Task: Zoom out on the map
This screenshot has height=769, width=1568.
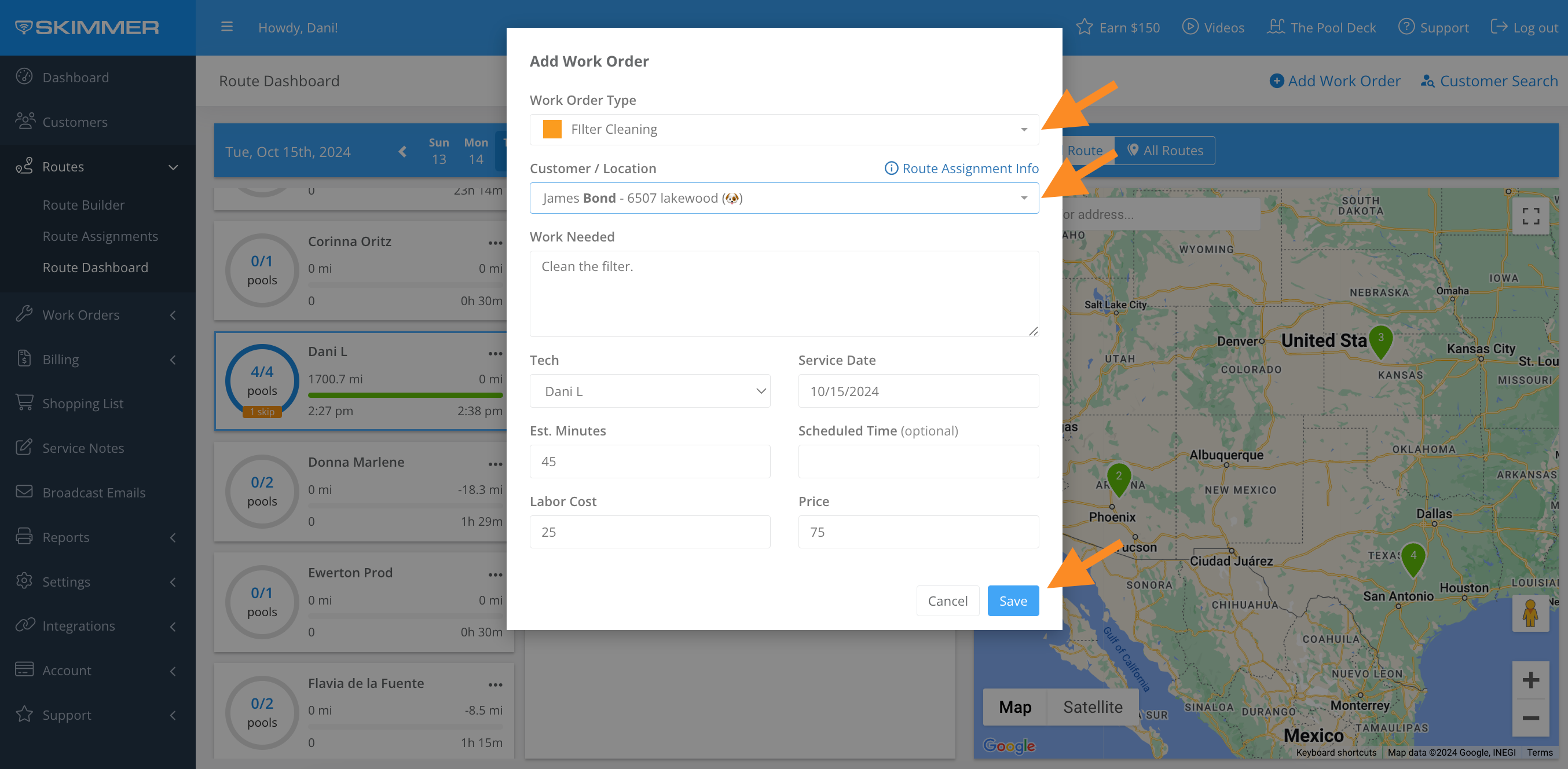Action: tap(1530, 718)
